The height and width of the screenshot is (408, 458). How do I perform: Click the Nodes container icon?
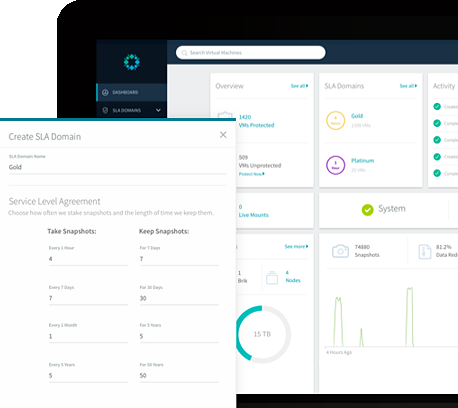click(272, 278)
